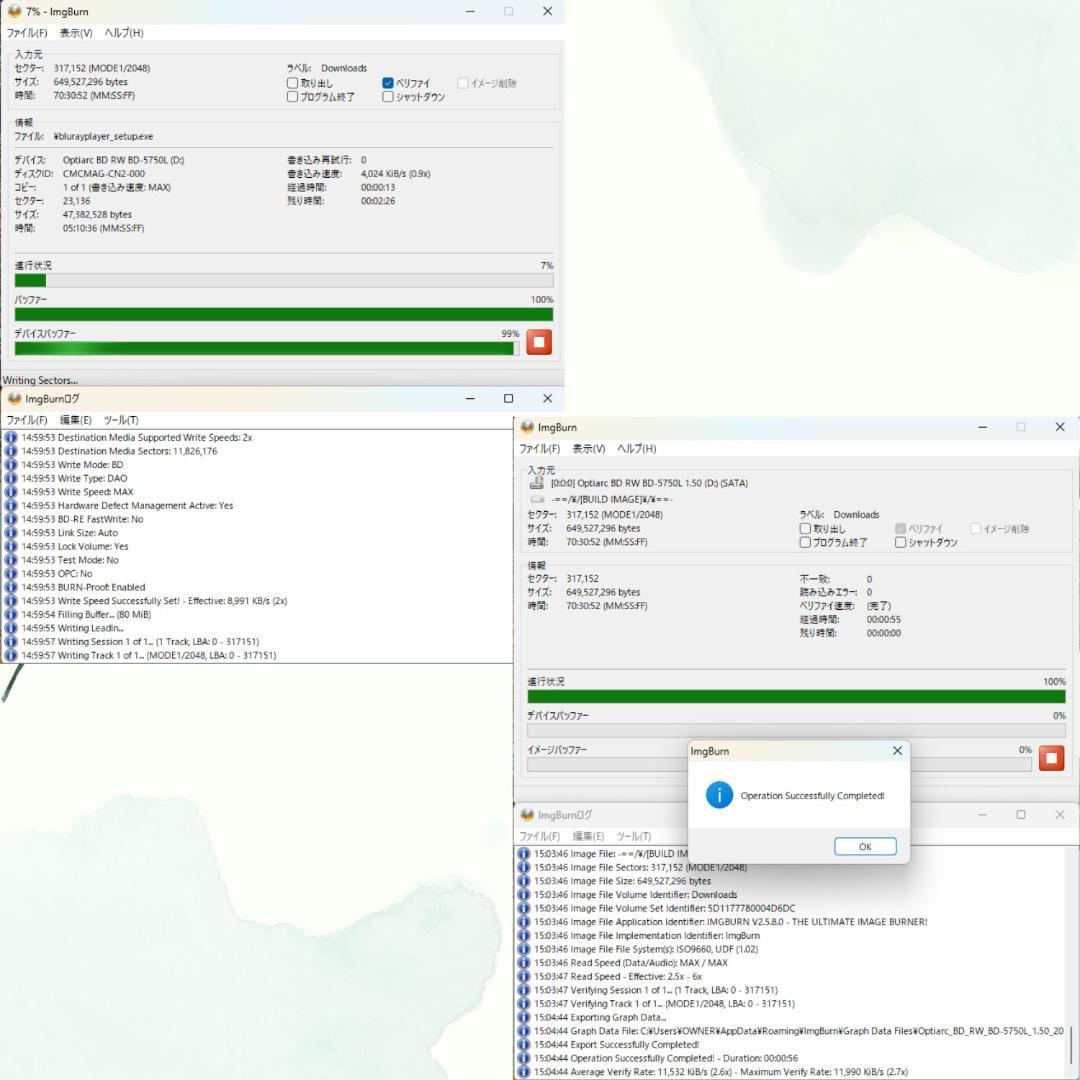Open 表示(V) menu in verify ImgBurn window
This screenshot has height=1080, width=1080.
[x=589, y=448]
